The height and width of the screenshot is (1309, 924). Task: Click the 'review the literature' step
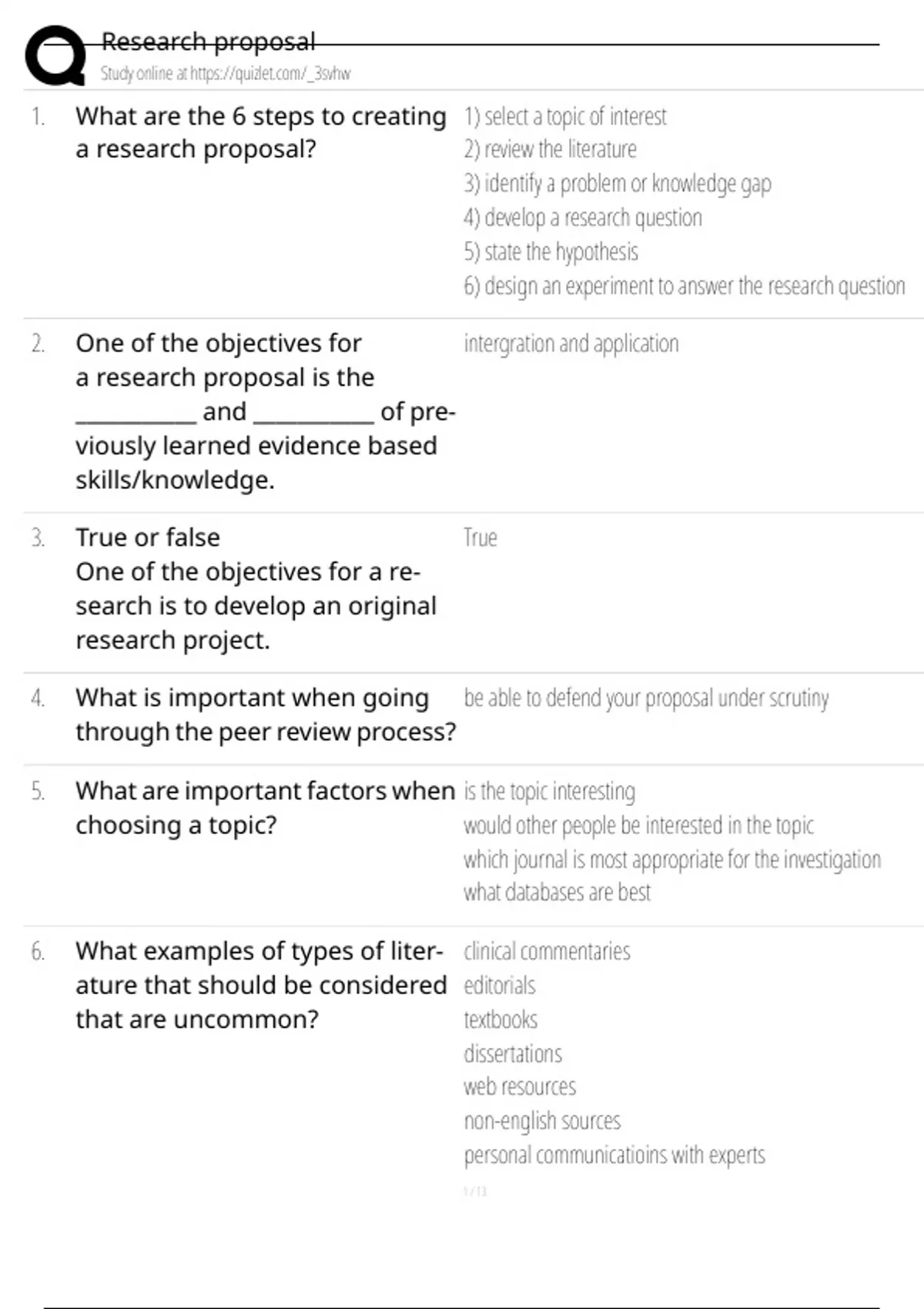click(550, 149)
